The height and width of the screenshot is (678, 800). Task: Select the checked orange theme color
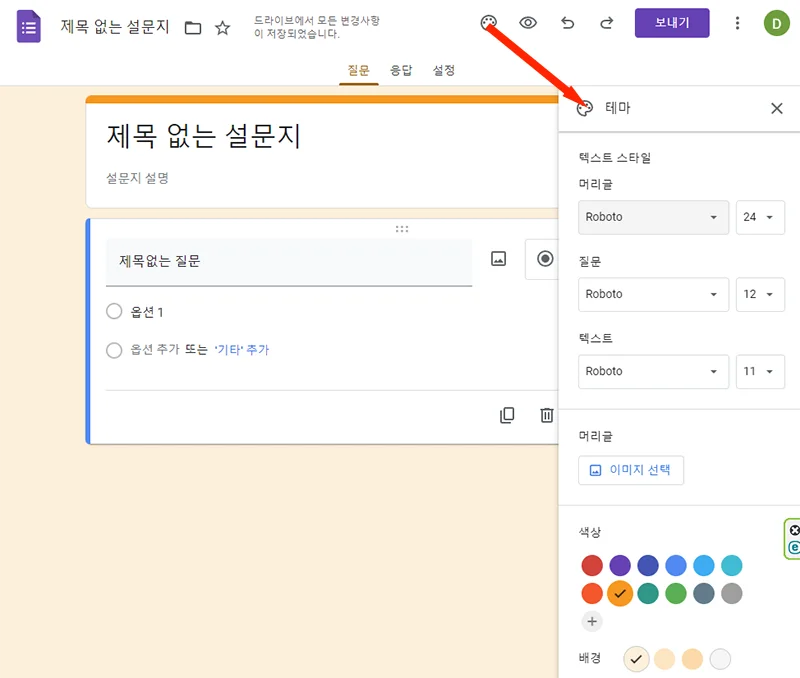click(620, 593)
